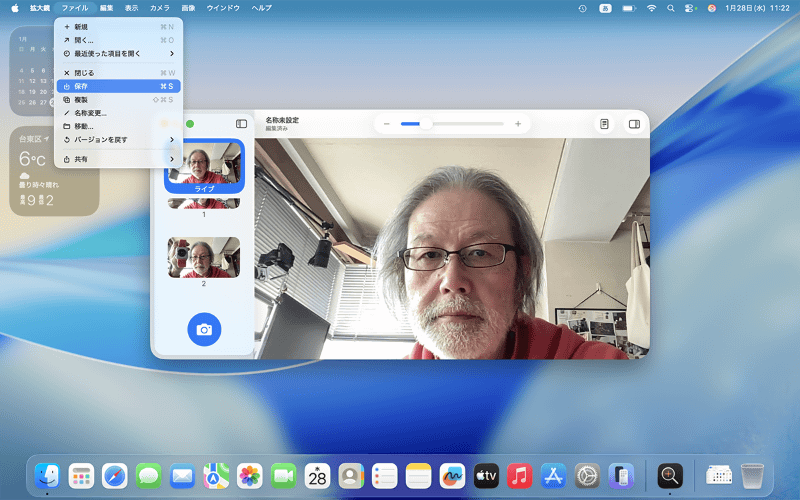Adjust the zoom level slider knob
800x500 pixels.
[x=426, y=124]
